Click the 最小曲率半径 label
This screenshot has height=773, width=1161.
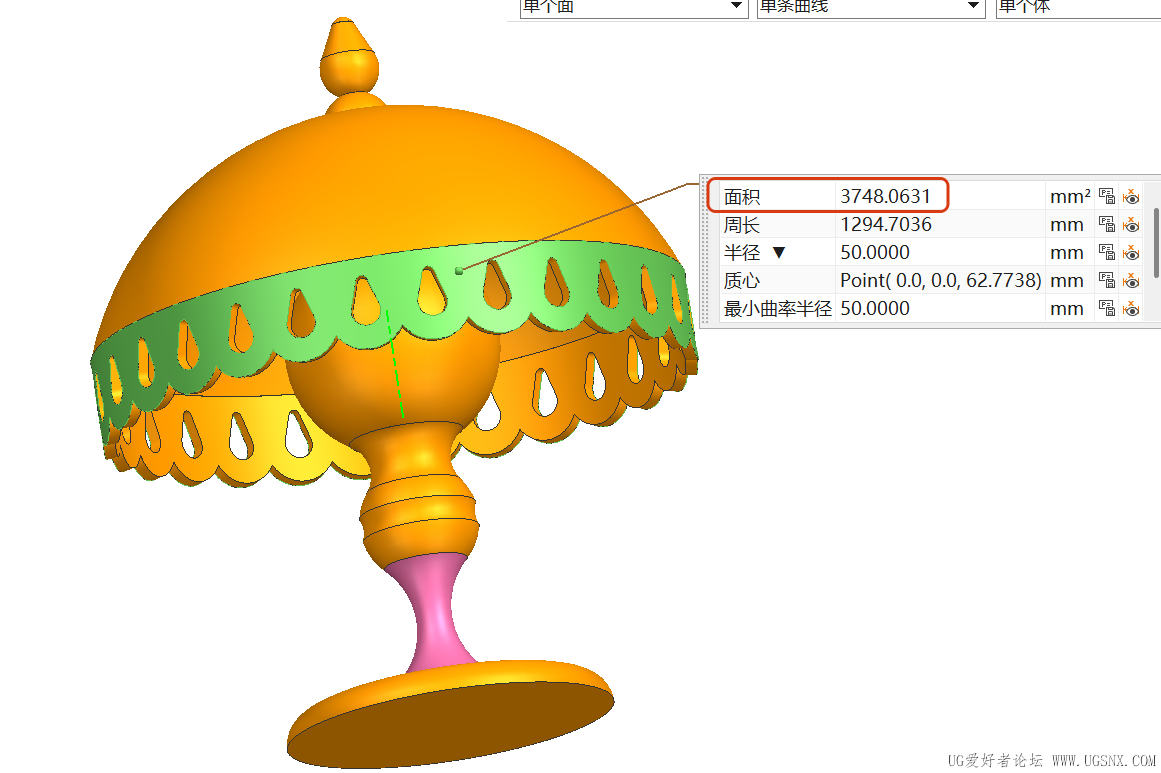point(777,309)
